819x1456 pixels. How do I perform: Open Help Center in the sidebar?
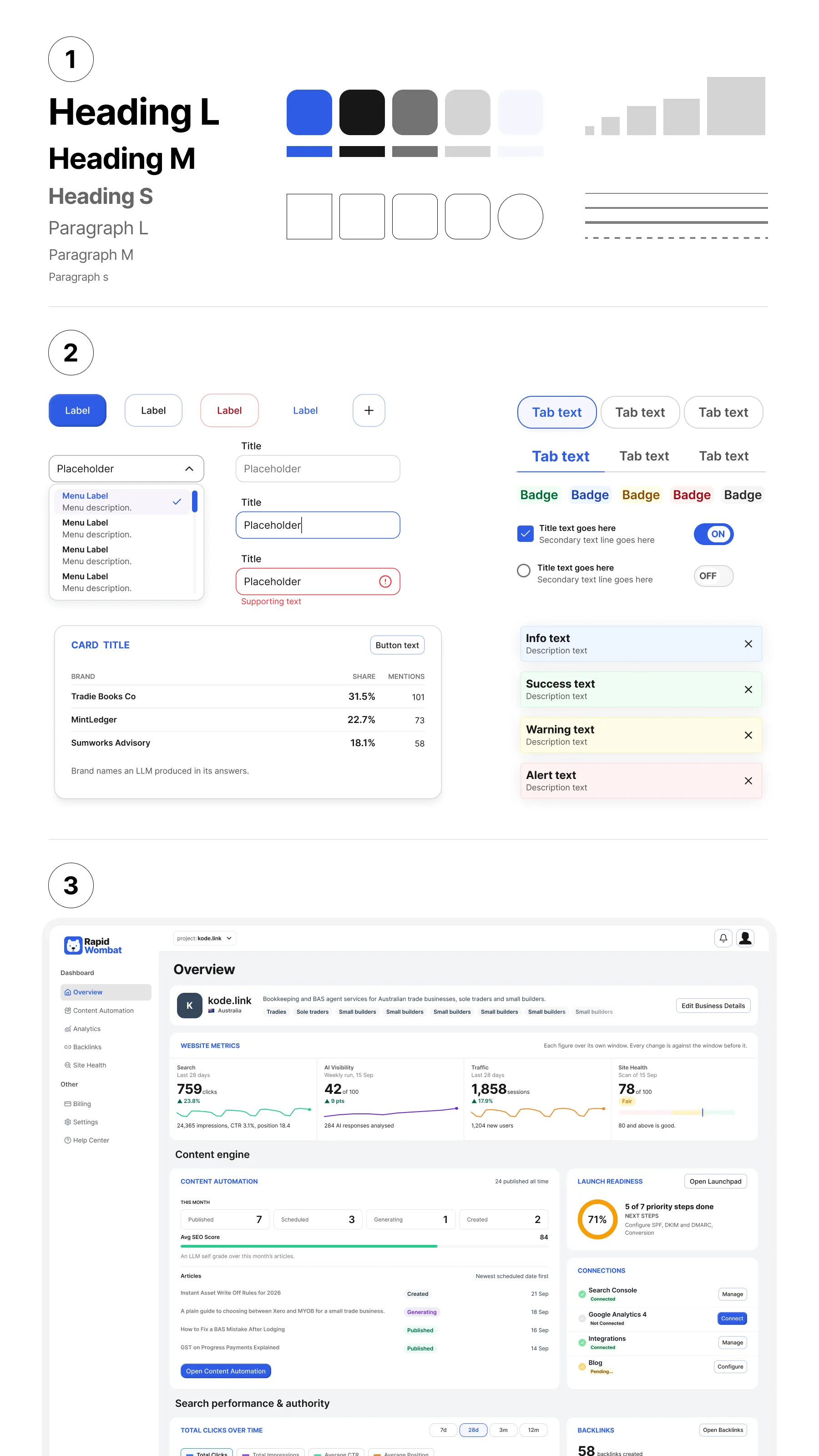point(106,1140)
